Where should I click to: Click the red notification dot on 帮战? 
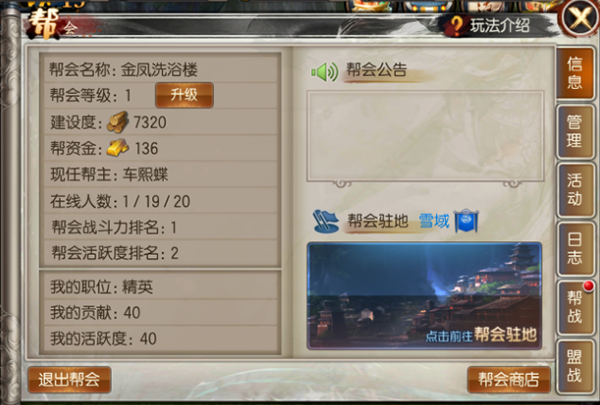589,286
